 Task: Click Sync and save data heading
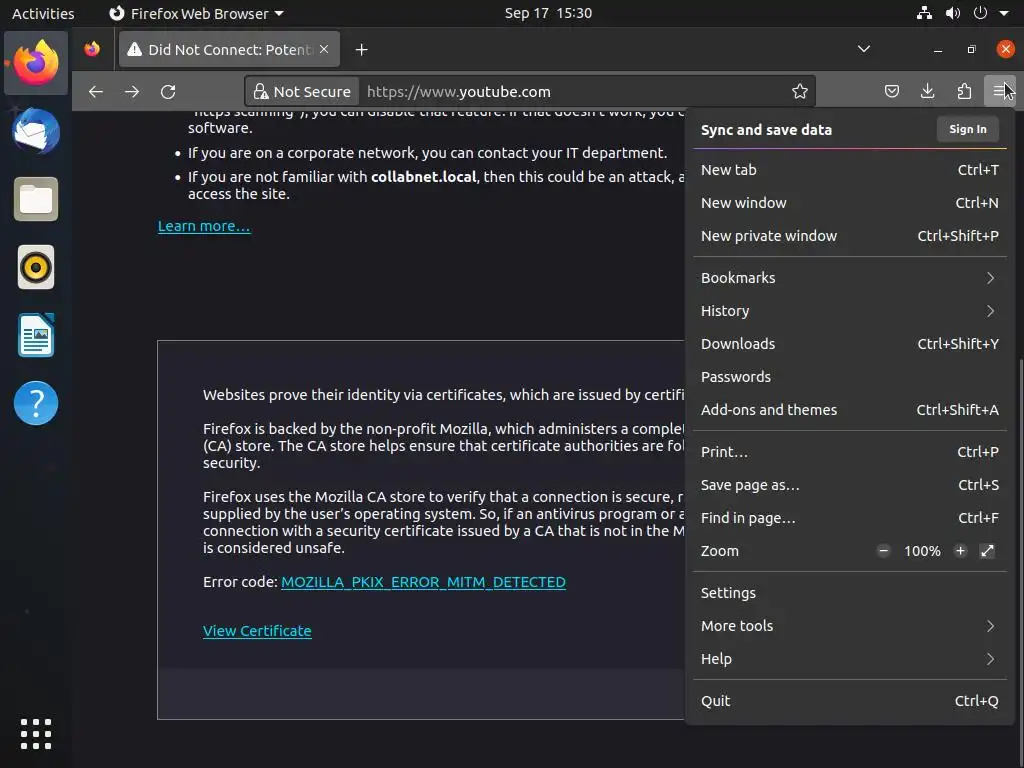(766, 130)
